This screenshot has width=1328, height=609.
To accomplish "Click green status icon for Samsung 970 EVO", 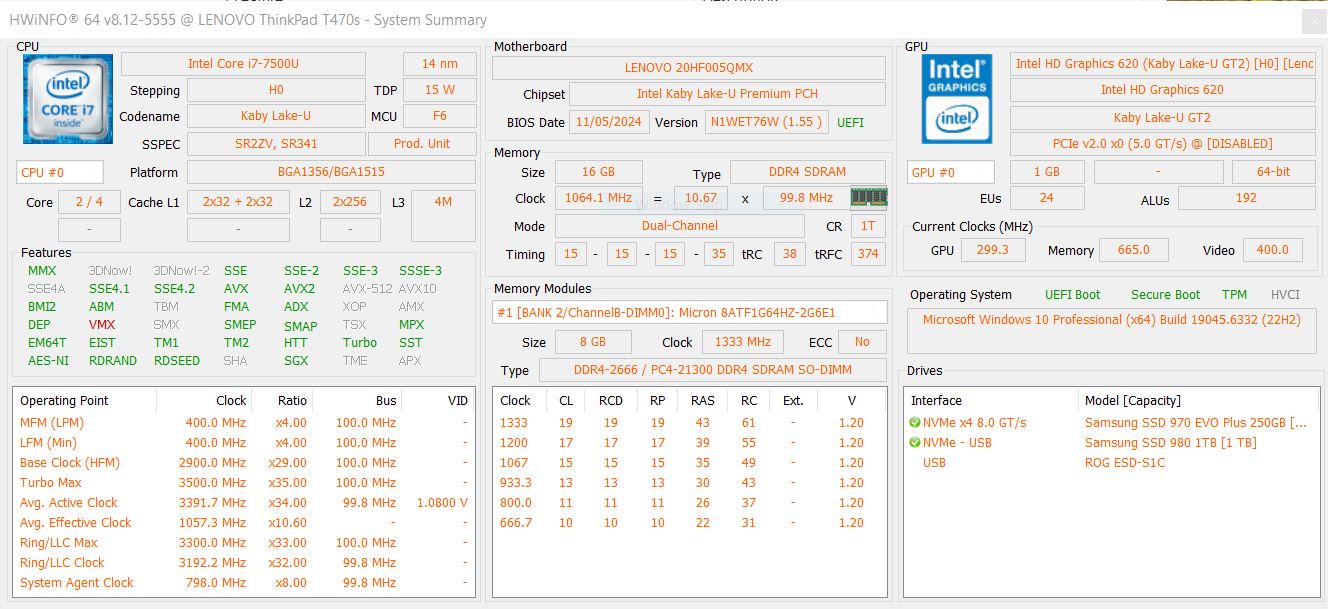I will [915, 423].
